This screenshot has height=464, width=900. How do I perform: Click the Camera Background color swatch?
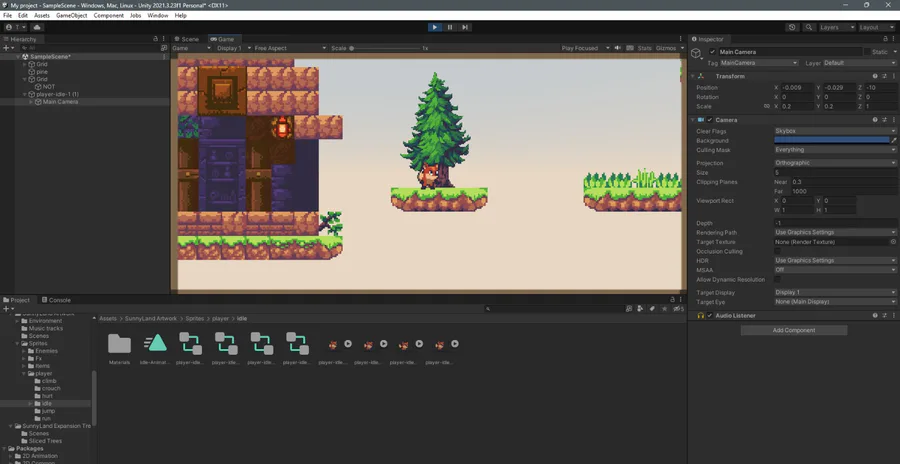(x=832, y=140)
